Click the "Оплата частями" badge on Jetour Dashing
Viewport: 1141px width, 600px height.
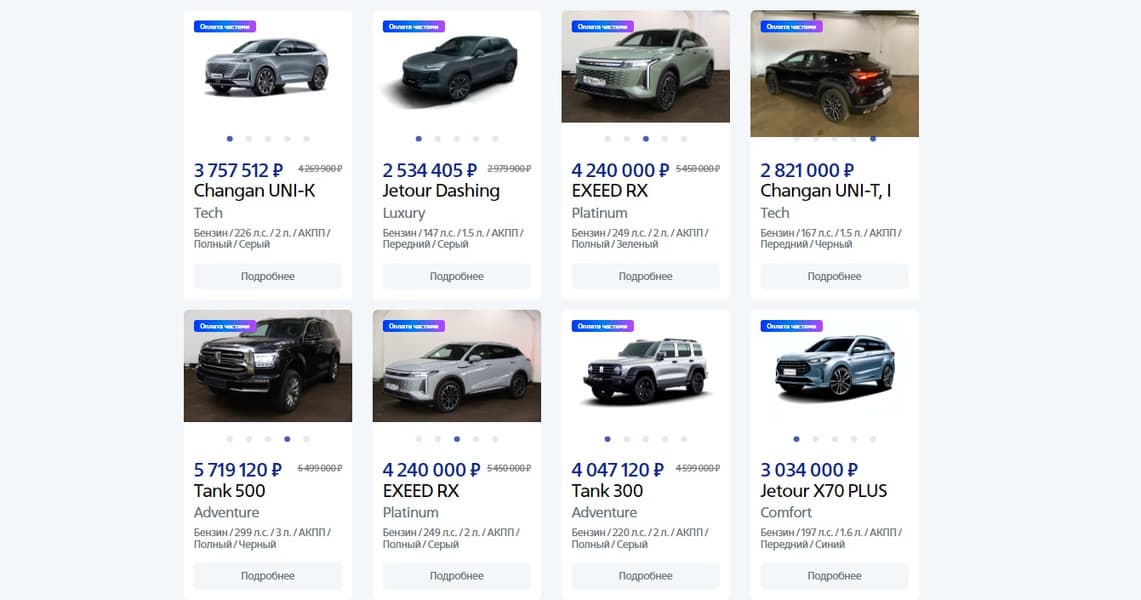pyautogui.click(x=414, y=27)
